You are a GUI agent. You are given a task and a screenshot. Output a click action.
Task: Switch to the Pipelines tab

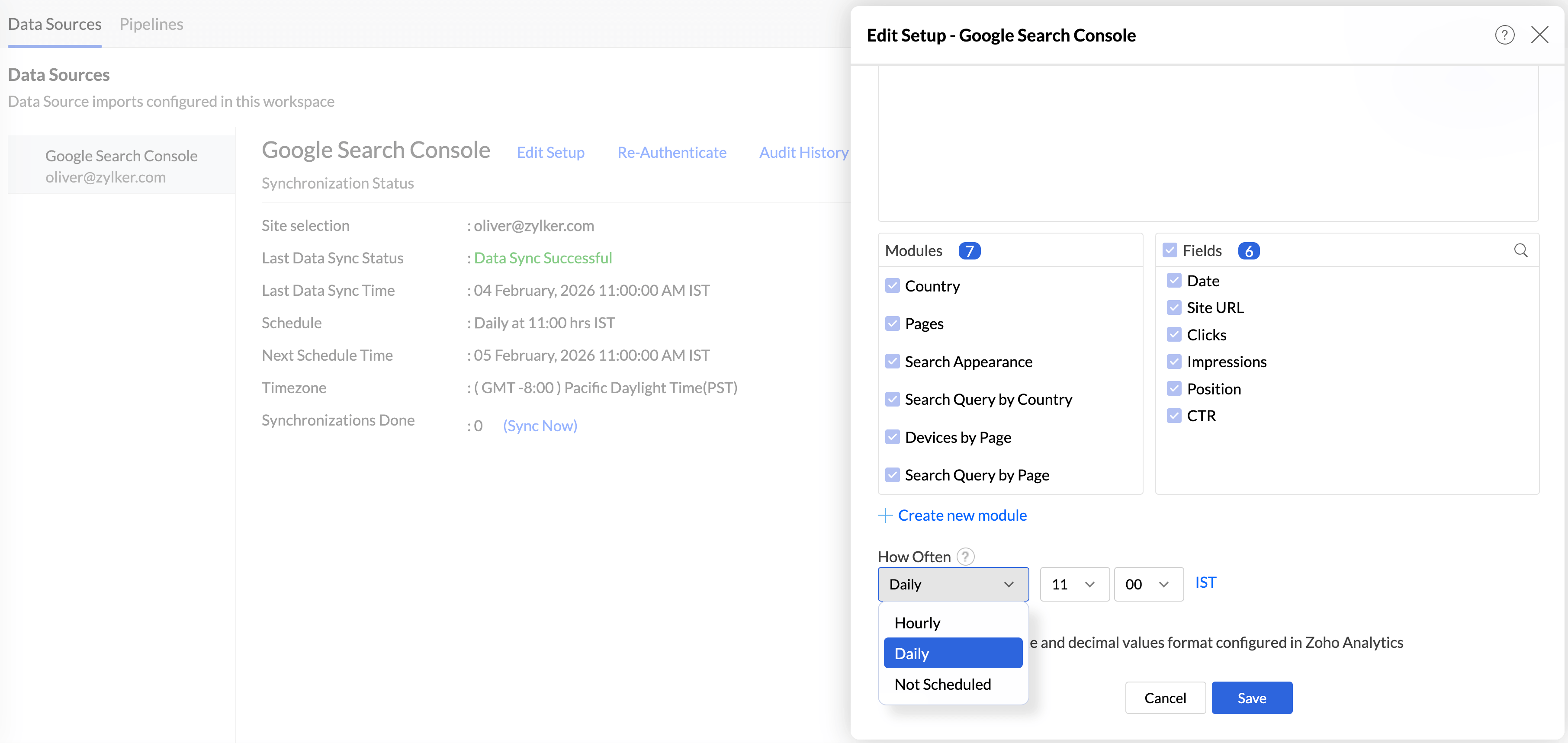coord(151,24)
